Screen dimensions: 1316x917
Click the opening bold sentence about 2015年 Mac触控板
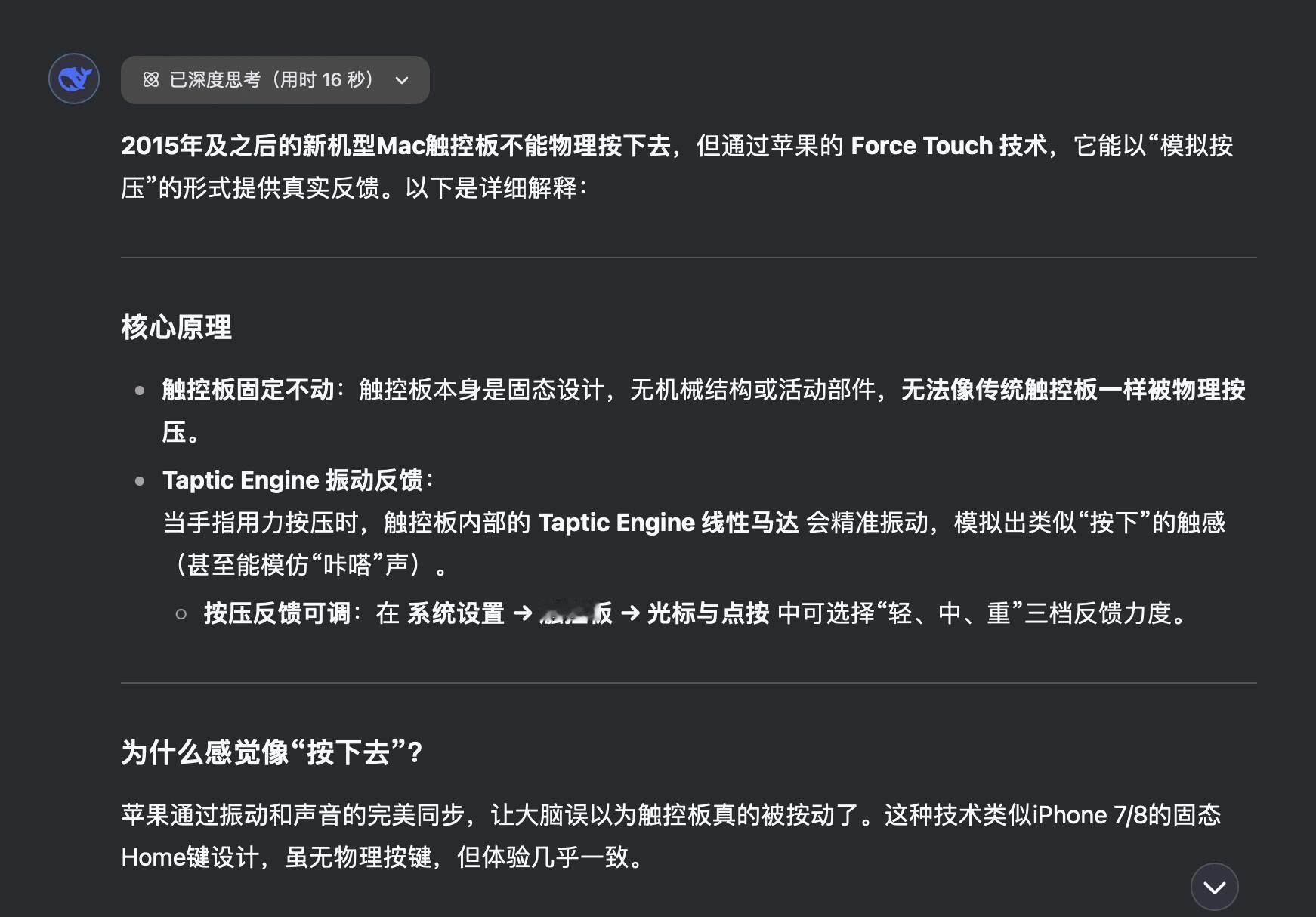coord(396,145)
